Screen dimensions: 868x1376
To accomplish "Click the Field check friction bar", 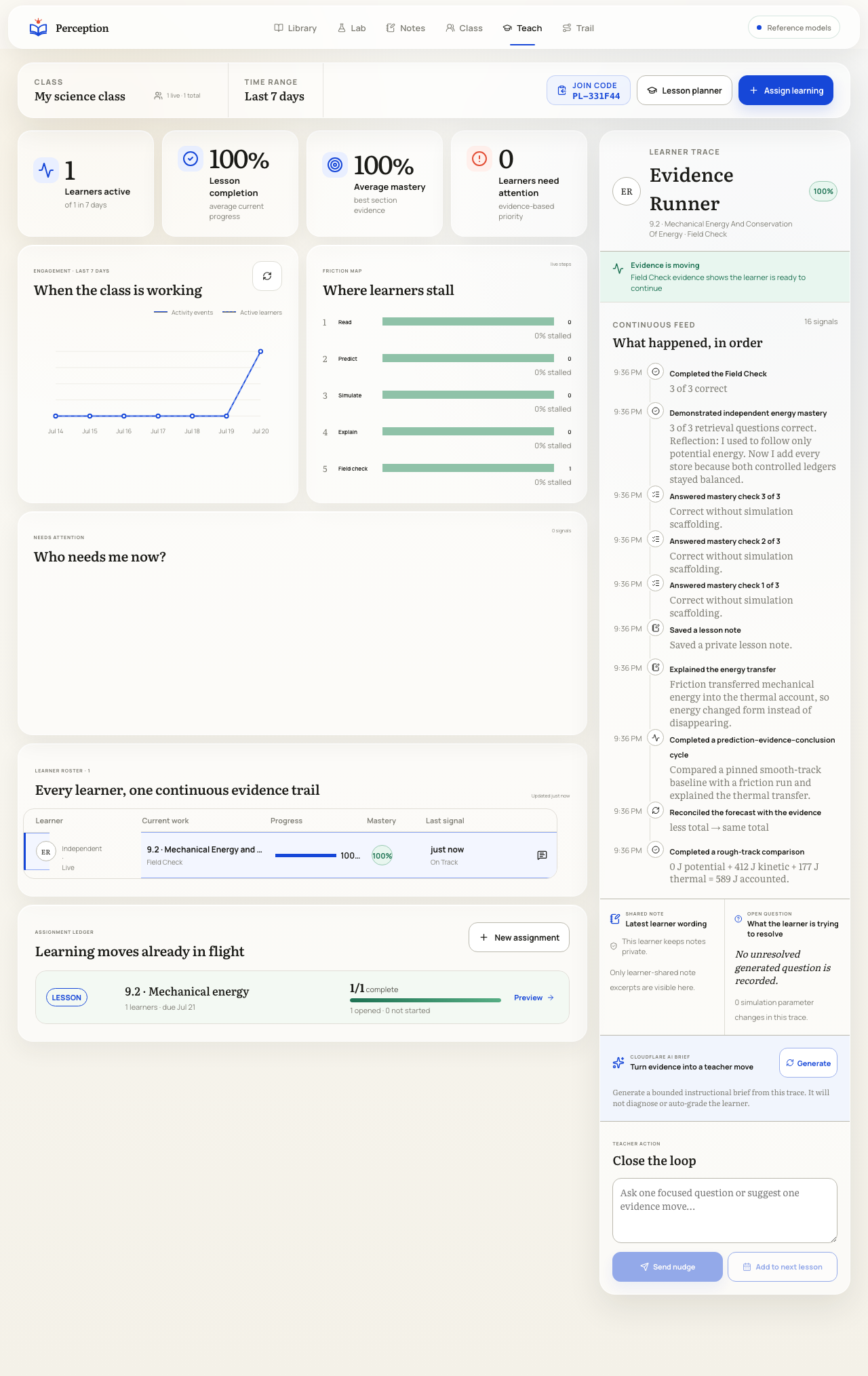I will coord(468,468).
